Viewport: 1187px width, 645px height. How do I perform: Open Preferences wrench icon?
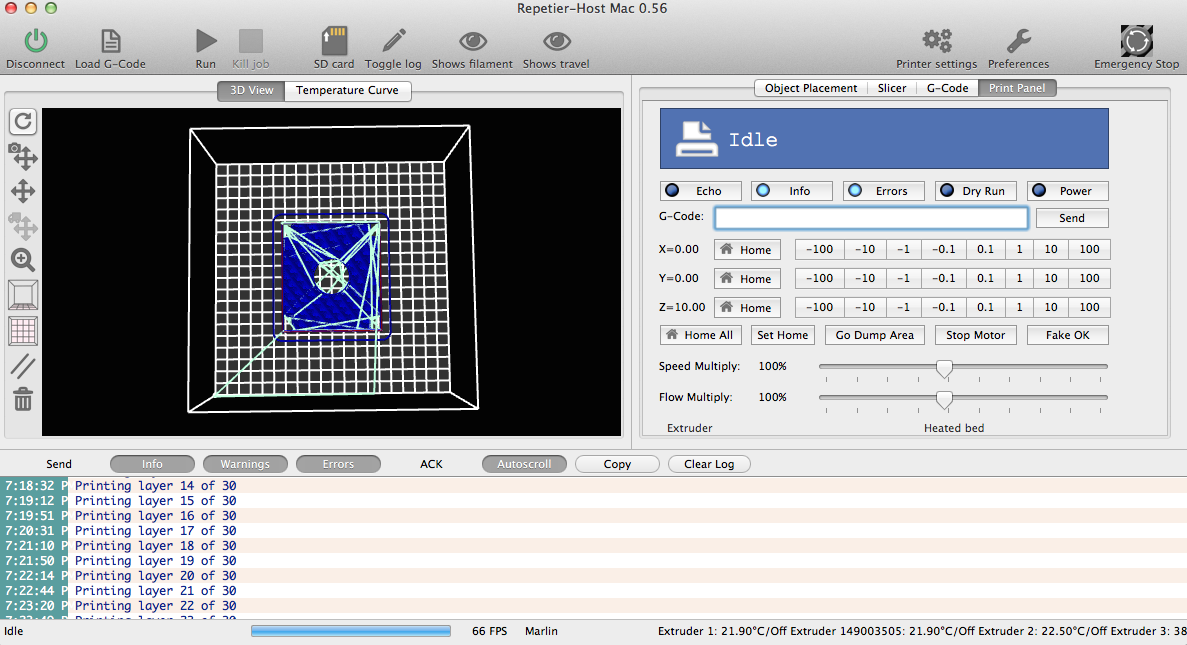click(x=1018, y=41)
